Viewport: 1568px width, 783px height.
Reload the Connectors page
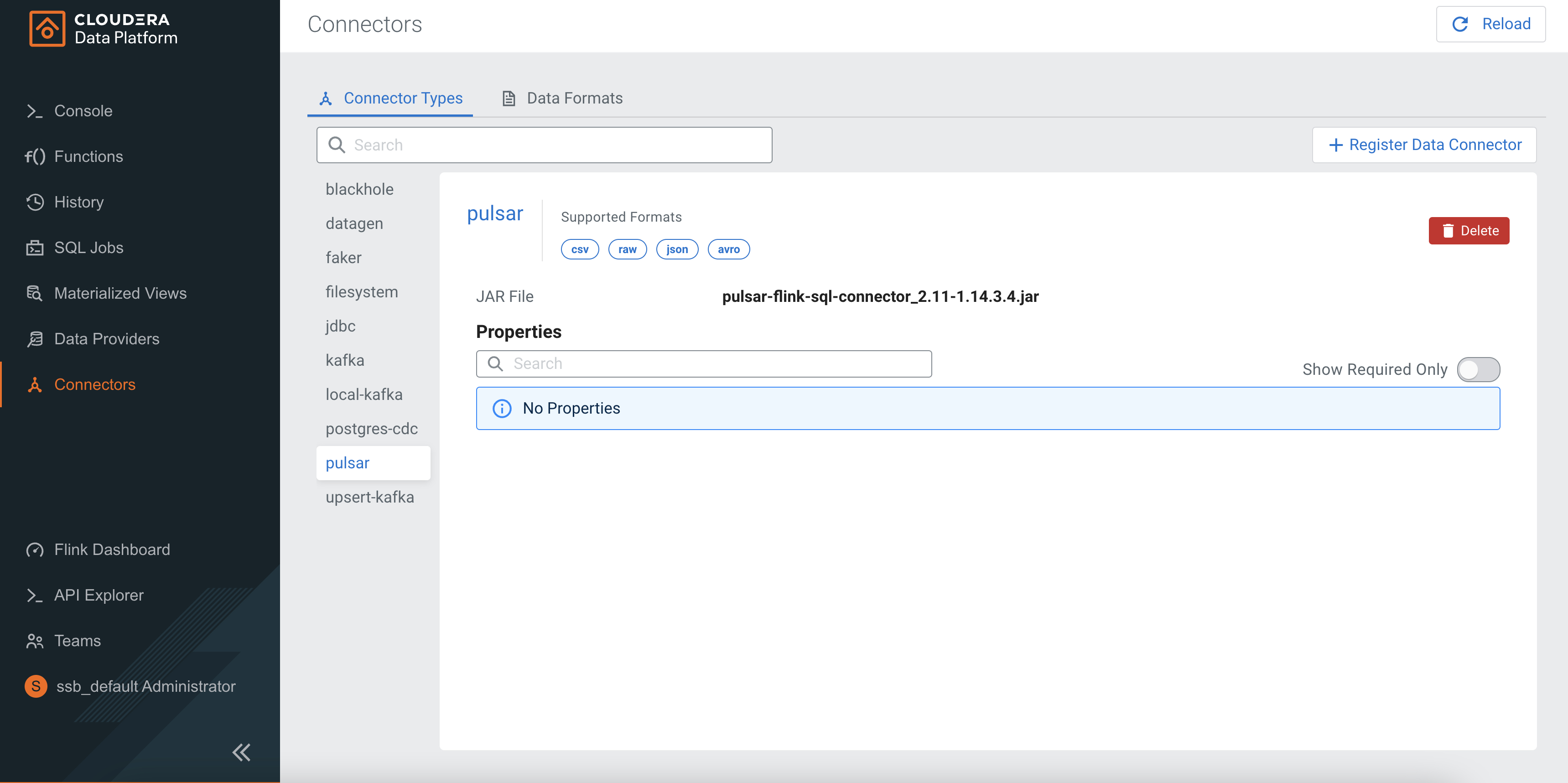point(1490,24)
